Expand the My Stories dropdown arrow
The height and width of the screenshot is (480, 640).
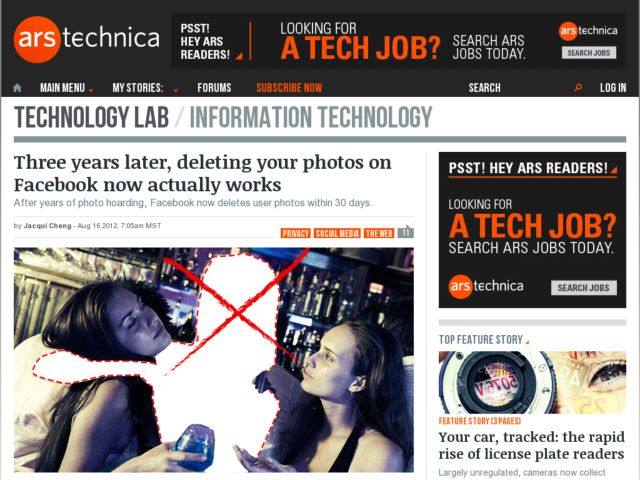176,90
